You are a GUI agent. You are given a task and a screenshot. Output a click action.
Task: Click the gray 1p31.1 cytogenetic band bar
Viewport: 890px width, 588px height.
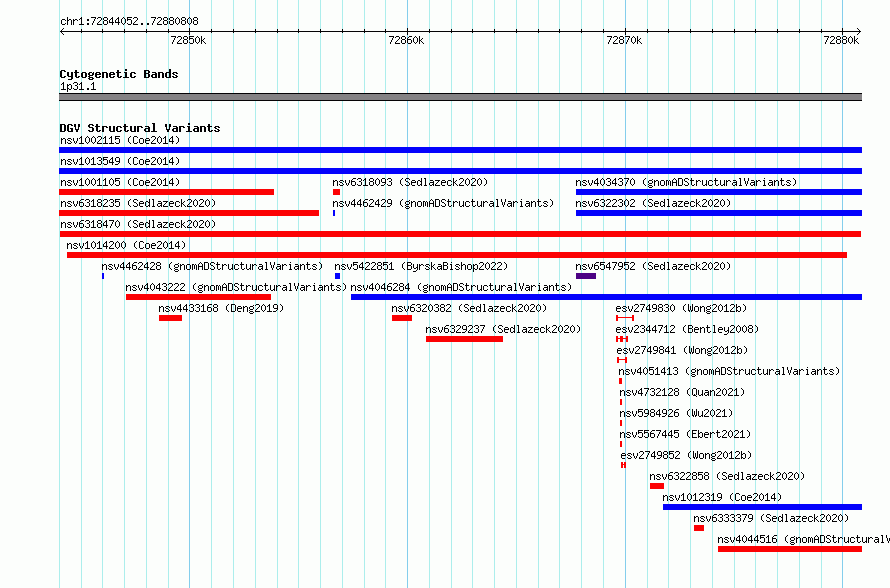click(x=461, y=97)
